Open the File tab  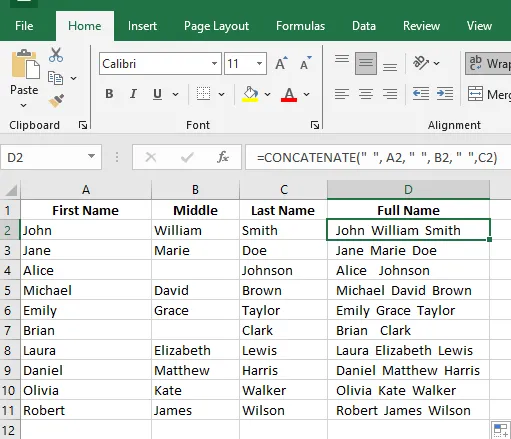[x=24, y=26]
